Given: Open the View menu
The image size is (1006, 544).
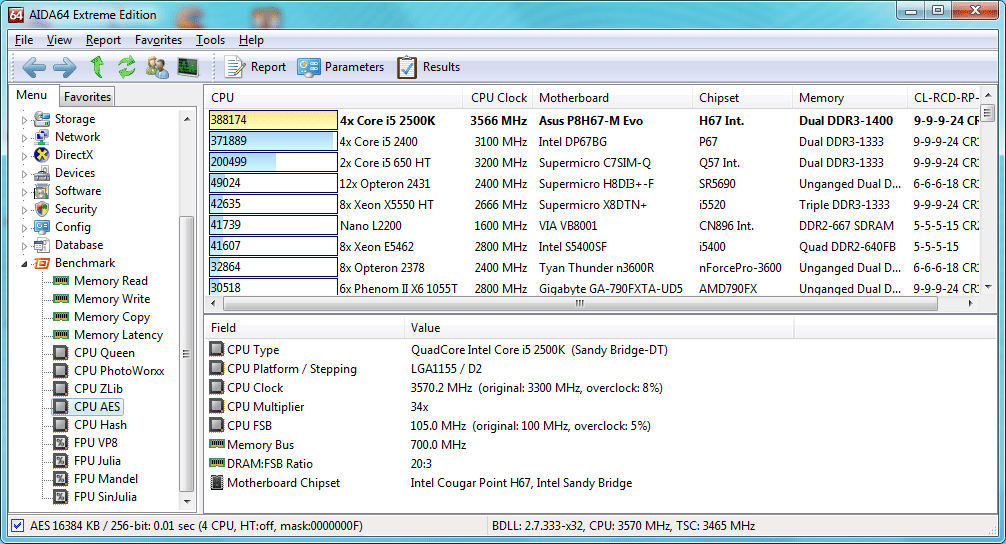Looking at the screenshot, I should click(59, 40).
